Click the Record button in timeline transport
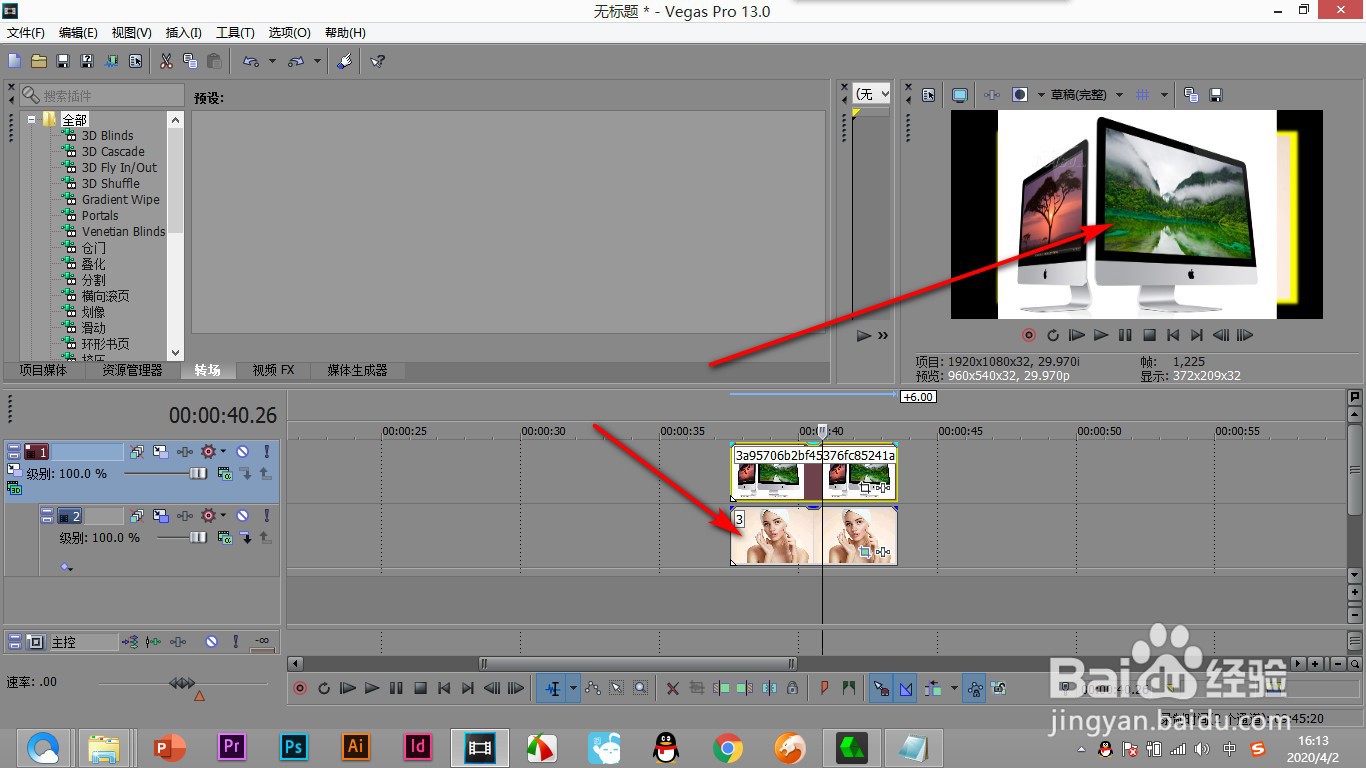Screen dimensions: 1366x768 (300, 688)
